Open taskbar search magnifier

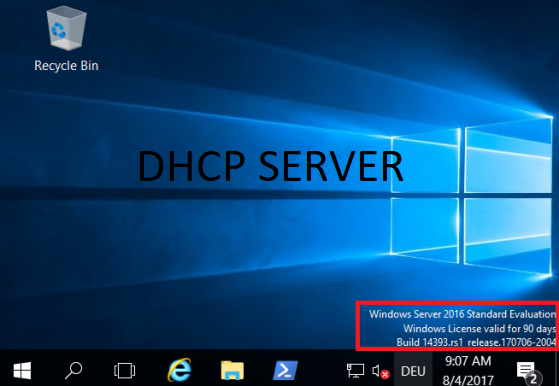click(x=73, y=371)
